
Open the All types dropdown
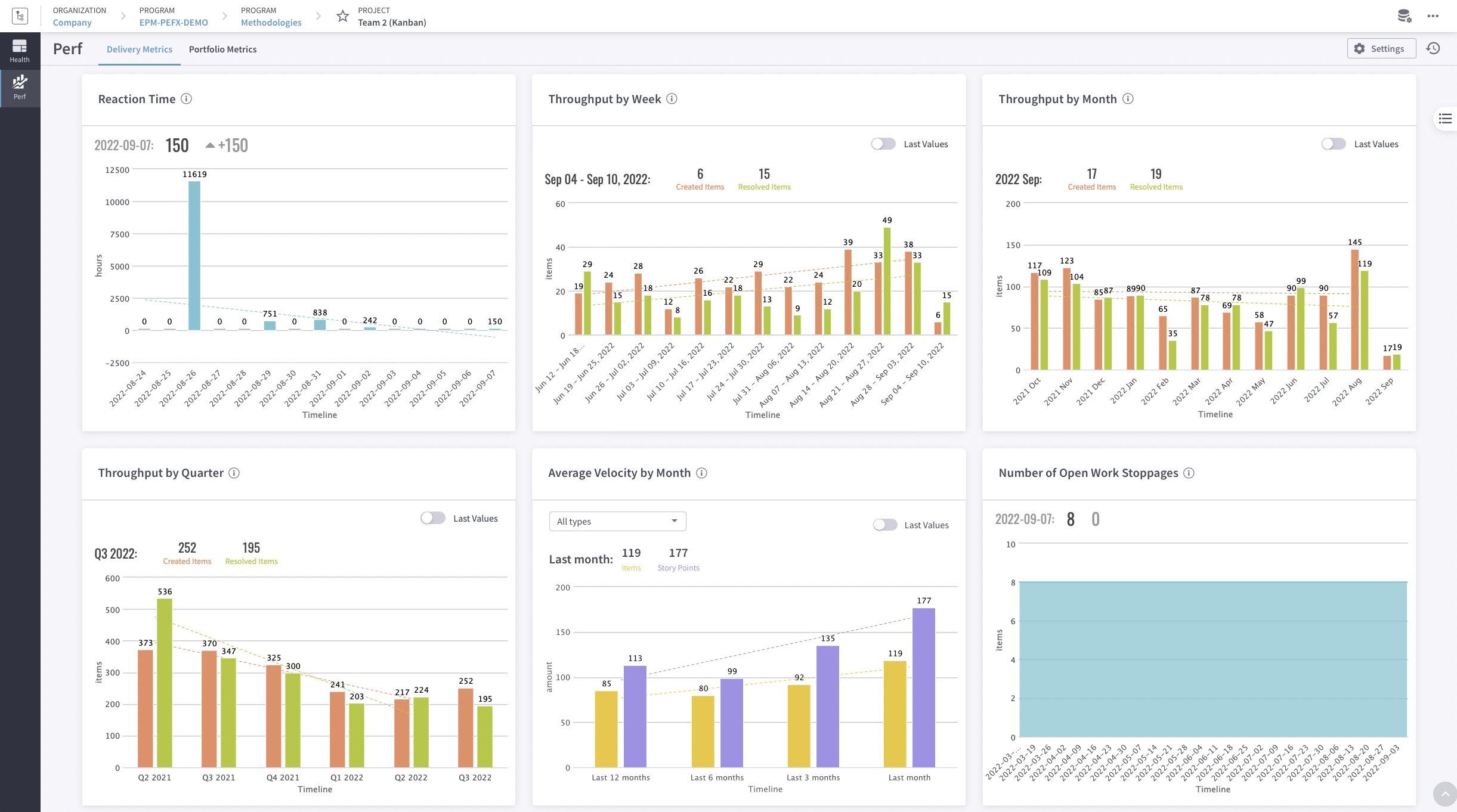tap(617, 520)
